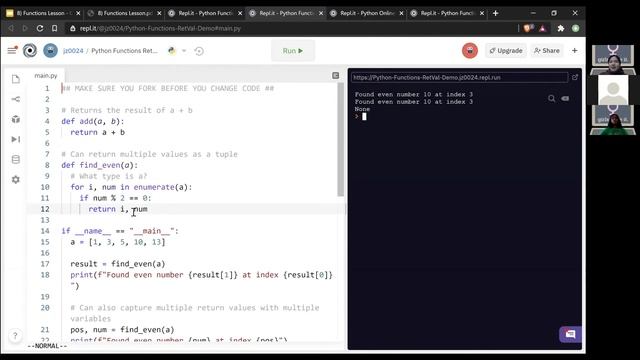Viewport: 640px width, 360px height.
Task: Open the Files sidebar panel
Action: click(16, 79)
